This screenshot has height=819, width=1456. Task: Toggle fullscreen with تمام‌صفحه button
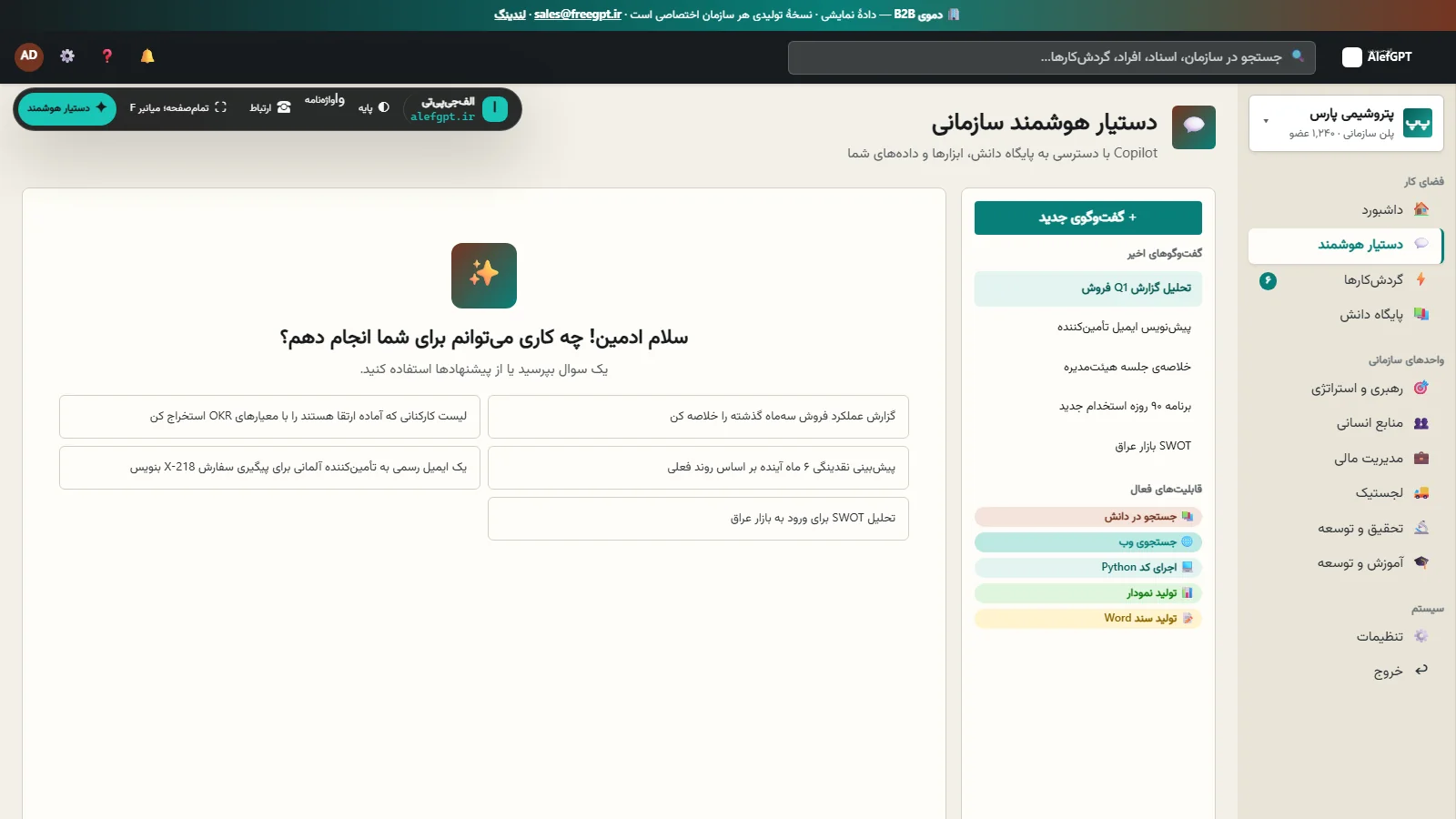click(177, 108)
